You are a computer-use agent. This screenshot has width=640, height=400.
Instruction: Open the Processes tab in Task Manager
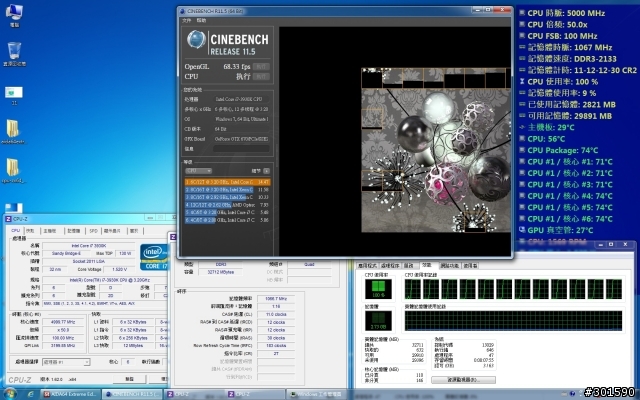pos(390,266)
